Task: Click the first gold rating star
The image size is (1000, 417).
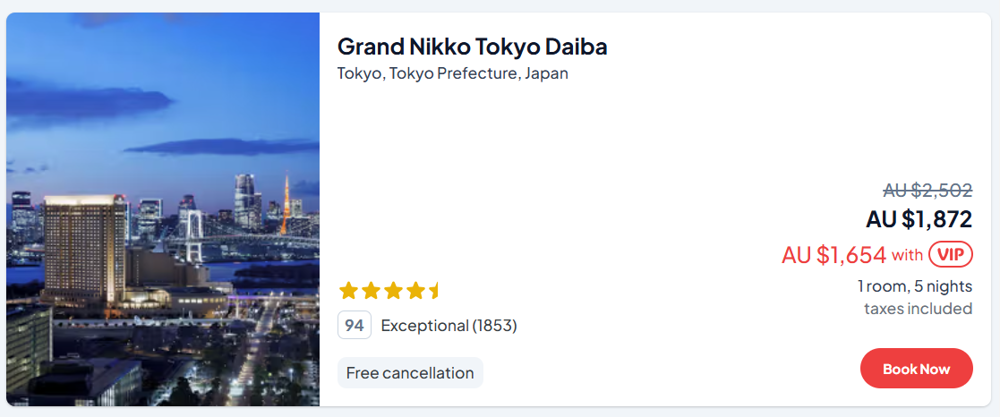Action: pyautogui.click(x=348, y=291)
